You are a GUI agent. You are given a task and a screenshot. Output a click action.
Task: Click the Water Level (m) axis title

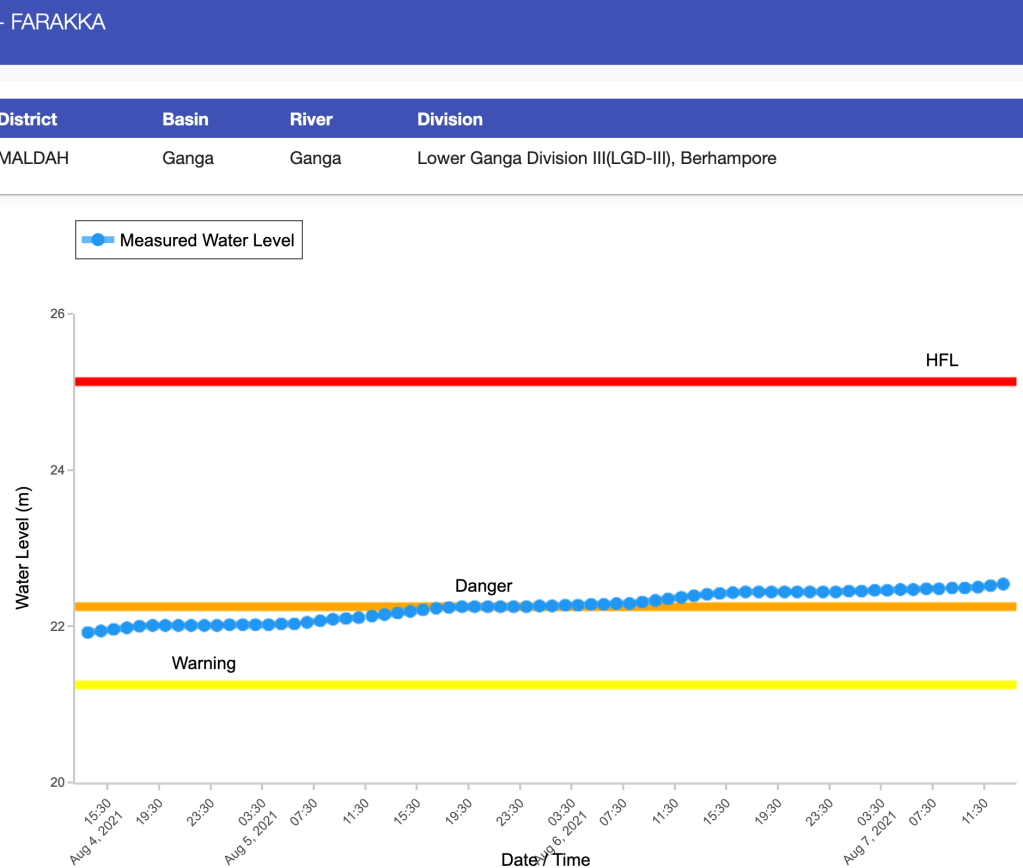tap(24, 548)
